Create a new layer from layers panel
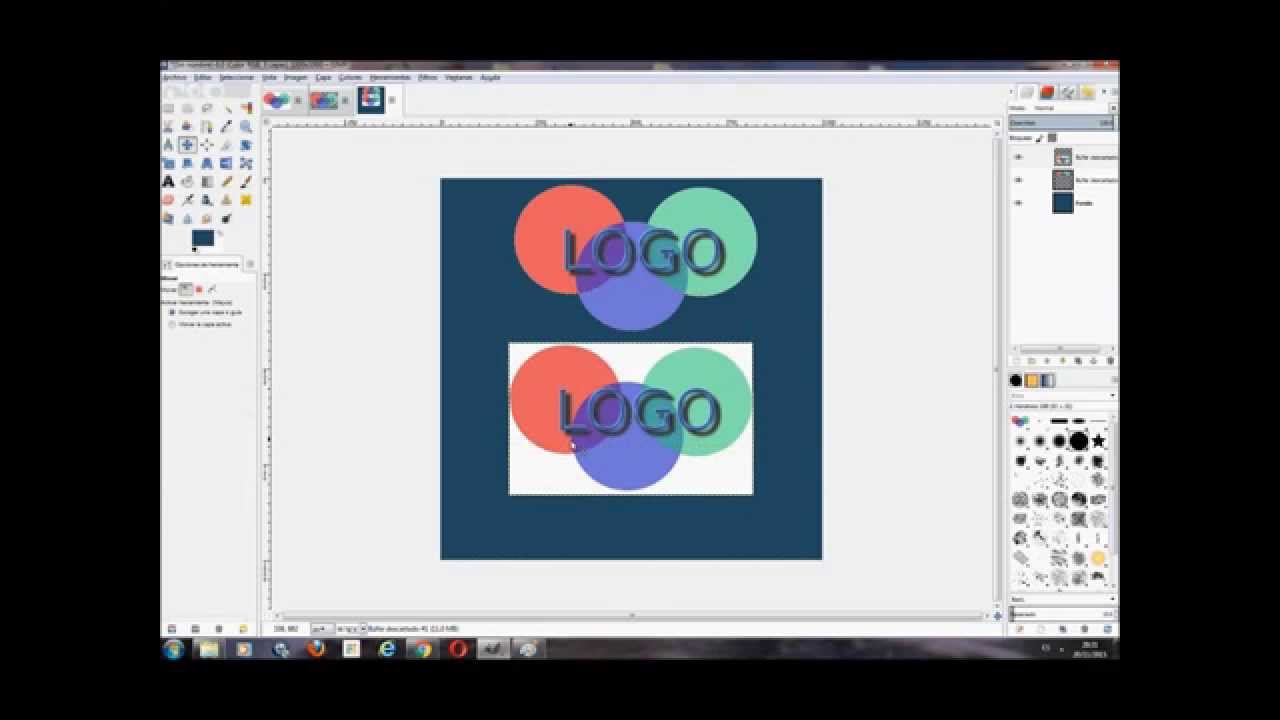The width and height of the screenshot is (1280, 720). tap(1016, 360)
